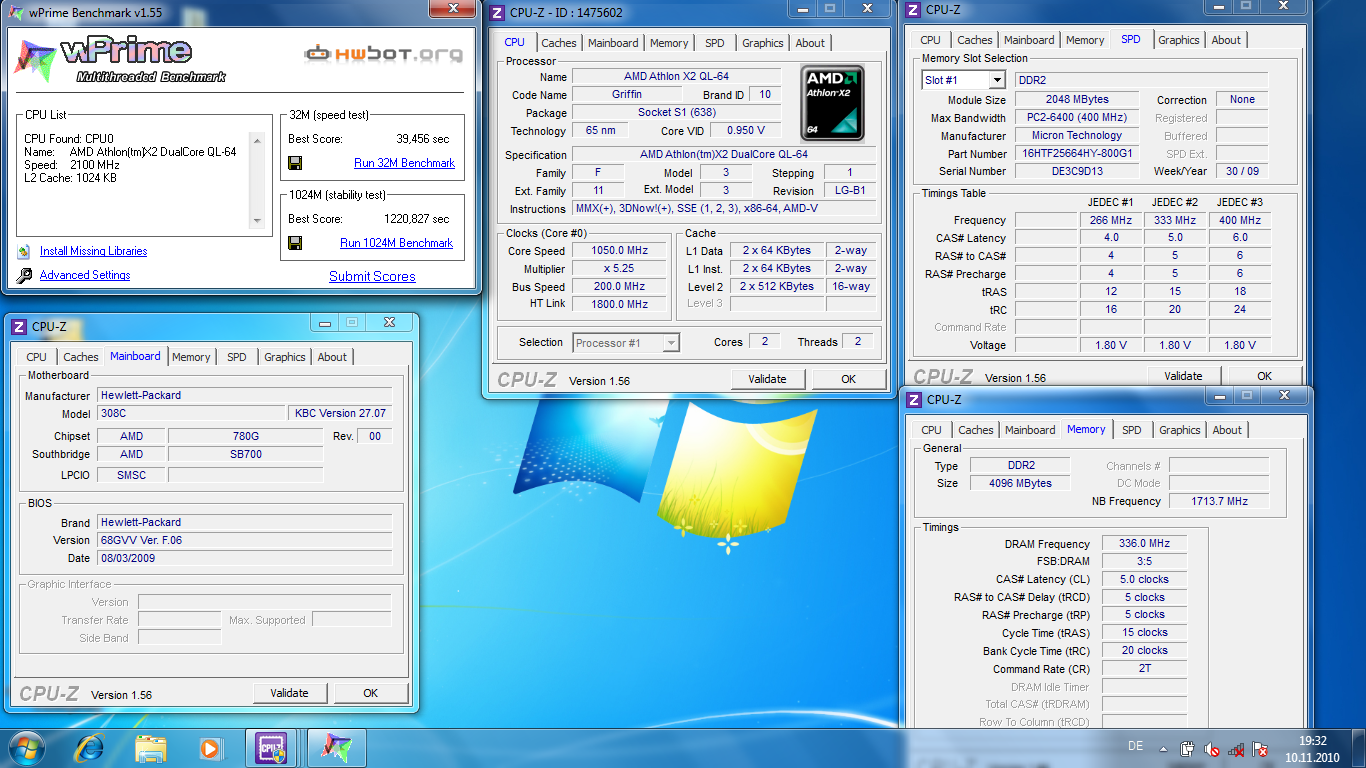Select the Memory tab in the SPD window
1366x768 pixels.
1085,40
